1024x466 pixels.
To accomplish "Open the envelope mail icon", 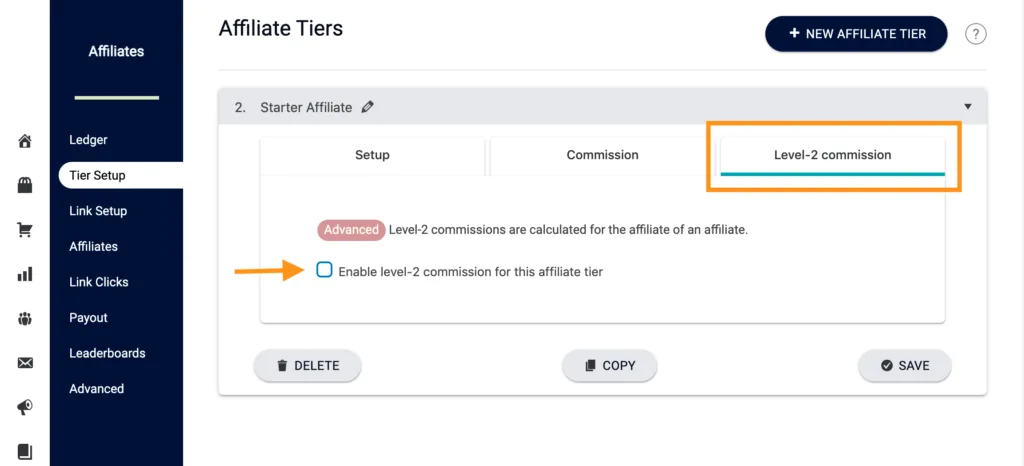I will (x=25, y=363).
